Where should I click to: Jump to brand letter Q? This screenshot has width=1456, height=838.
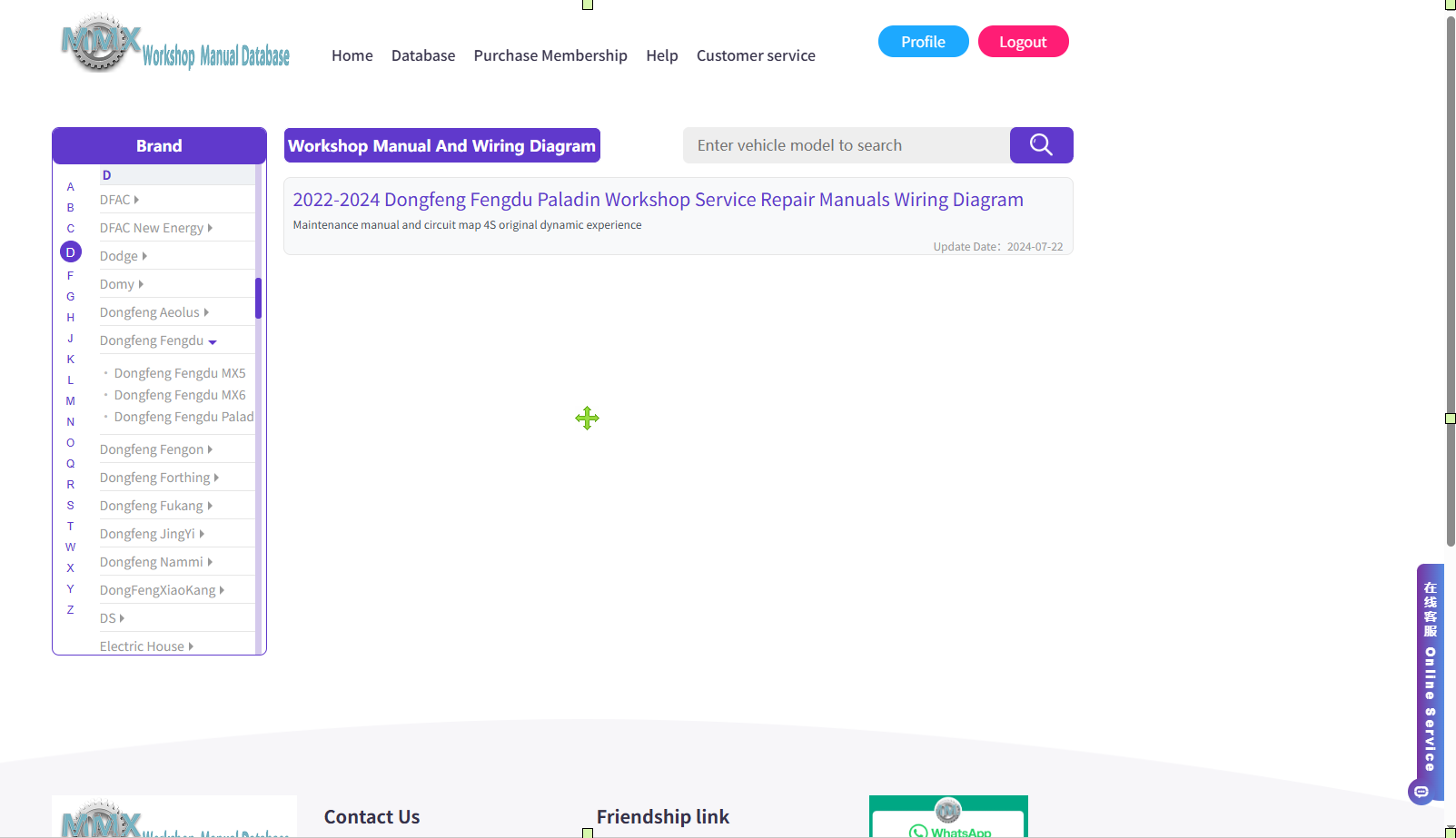pyautogui.click(x=71, y=464)
